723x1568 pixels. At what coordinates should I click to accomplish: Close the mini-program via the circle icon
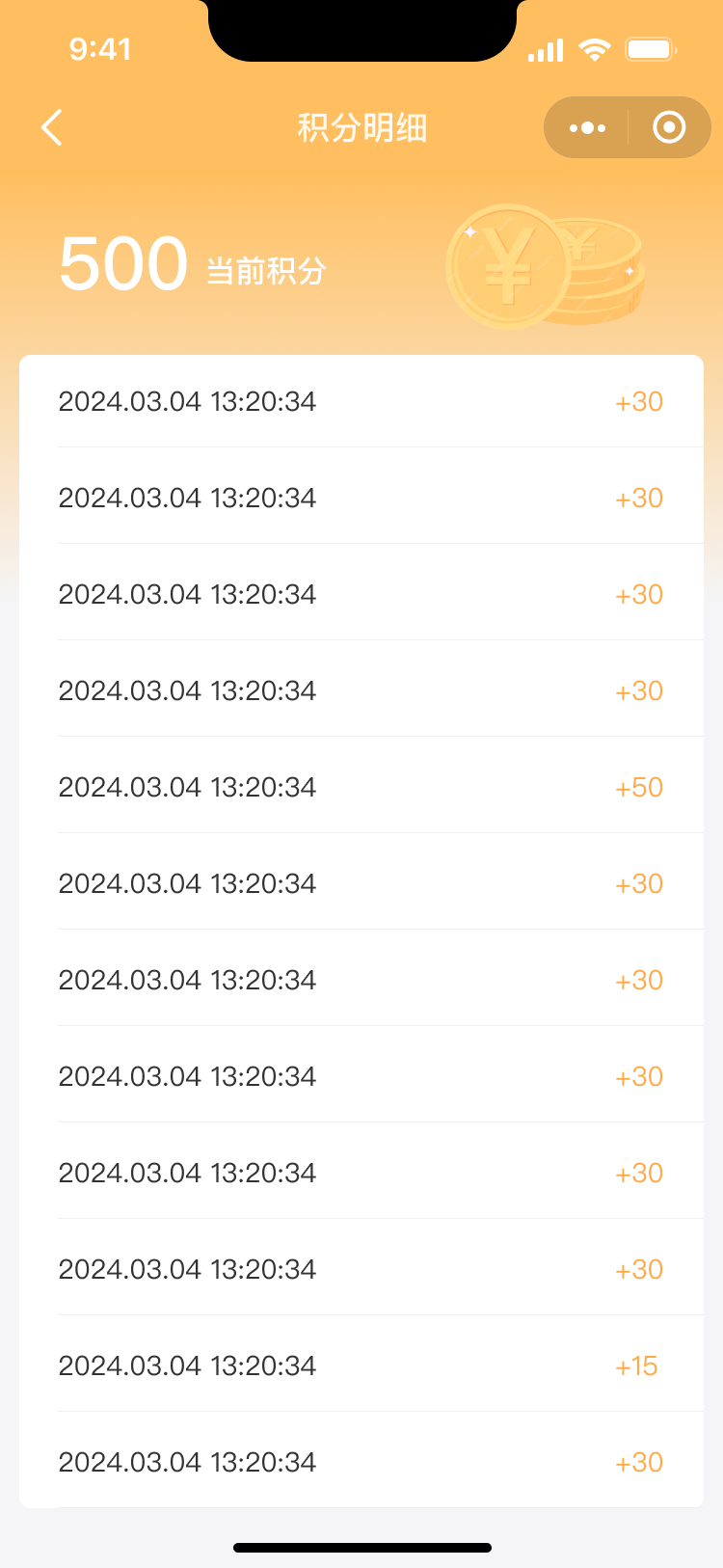(669, 127)
